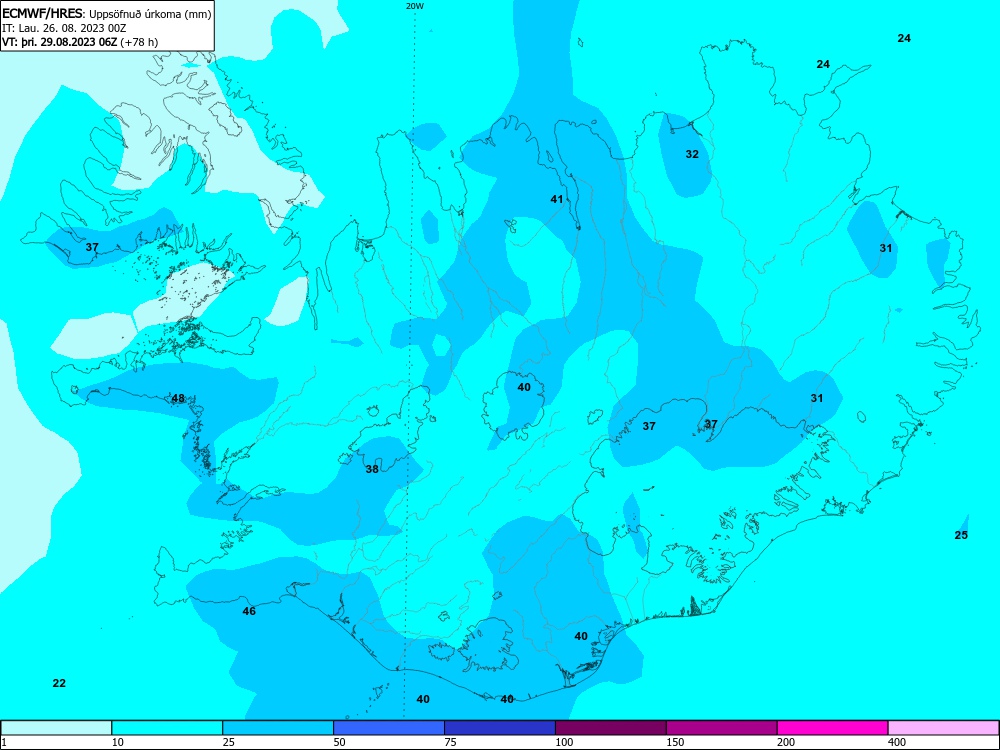Image resolution: width=1000 pixels, height=750 pixels.
Task: Click the map value 25 off the southeast coast
Action: [x=961, y=534]
